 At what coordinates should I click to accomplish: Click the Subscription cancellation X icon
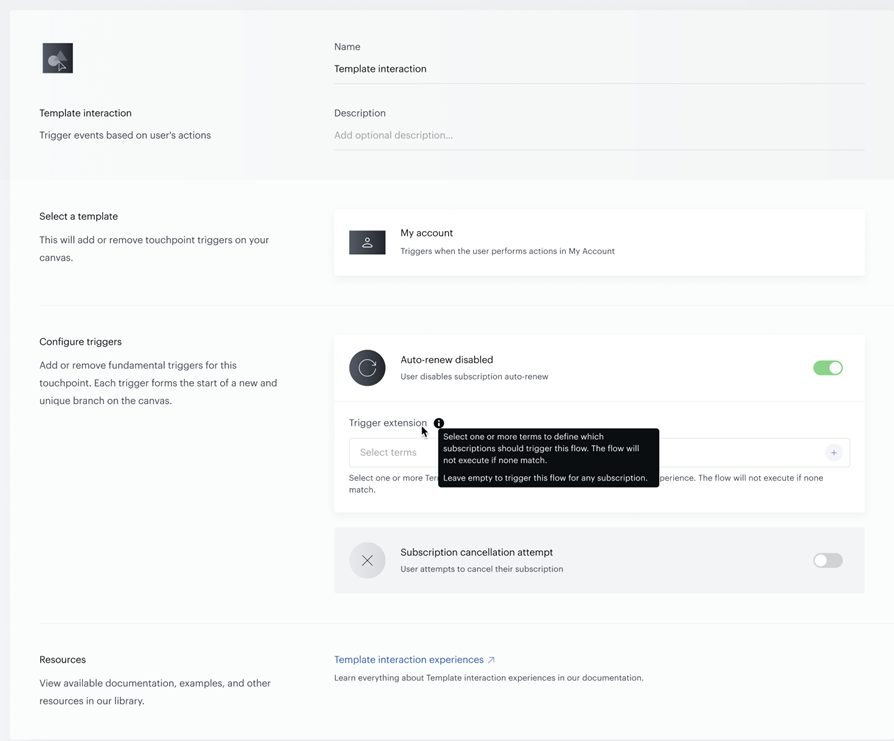pos(367,560)
